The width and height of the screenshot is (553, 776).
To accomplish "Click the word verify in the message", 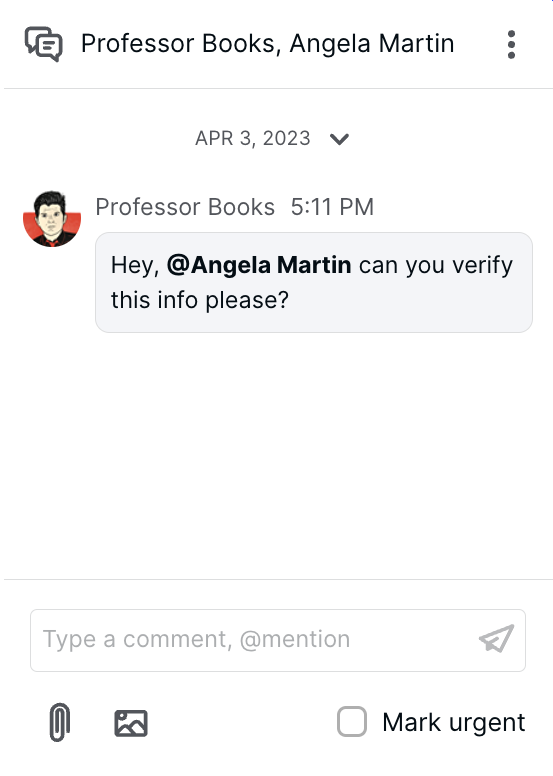I will click(x=483, y=265).
